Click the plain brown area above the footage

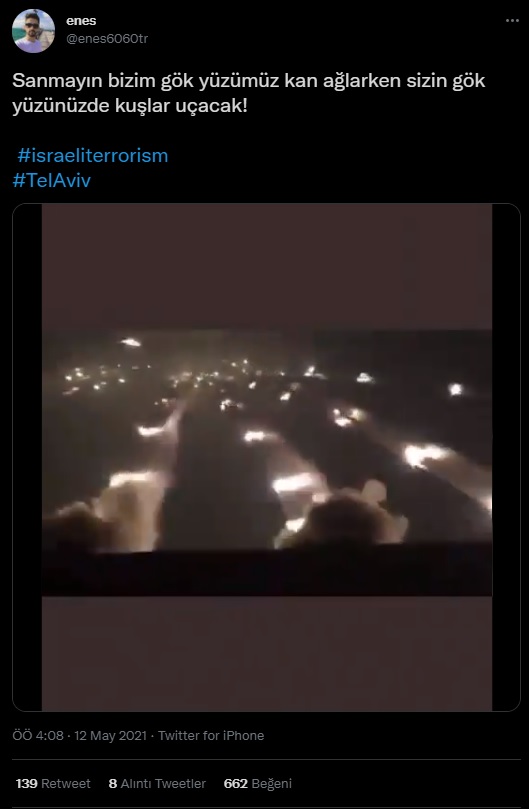[267, 266]
